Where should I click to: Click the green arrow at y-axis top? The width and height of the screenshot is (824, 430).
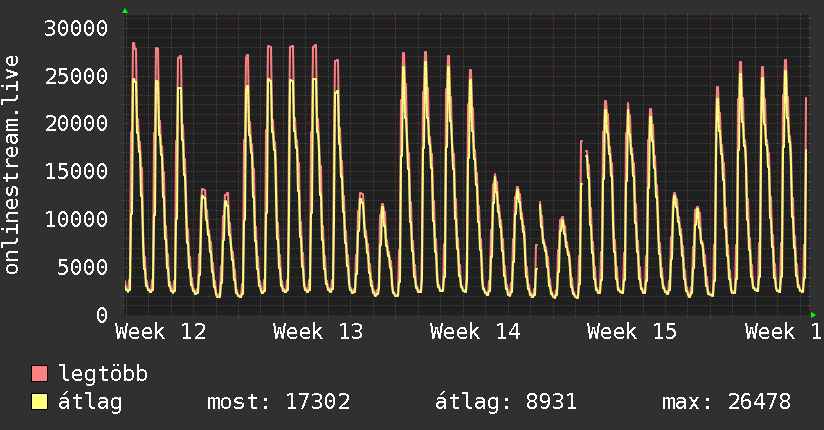pyautogui.click(x=125, y=11)
